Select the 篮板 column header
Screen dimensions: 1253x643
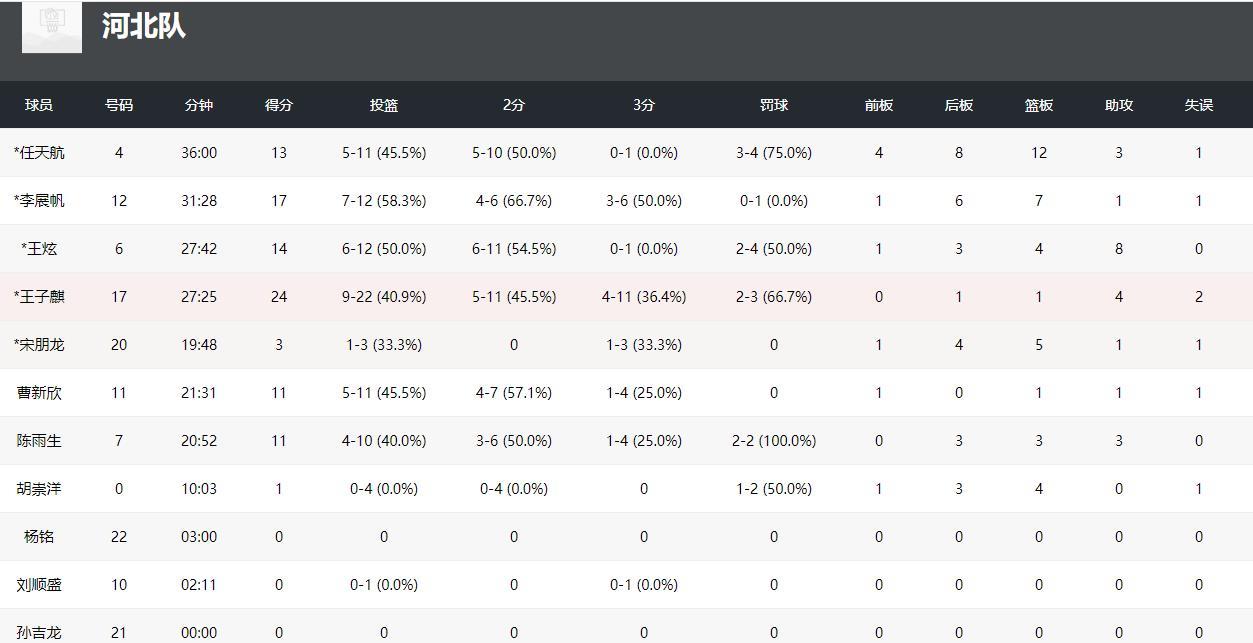click(x=1039, y=105)
